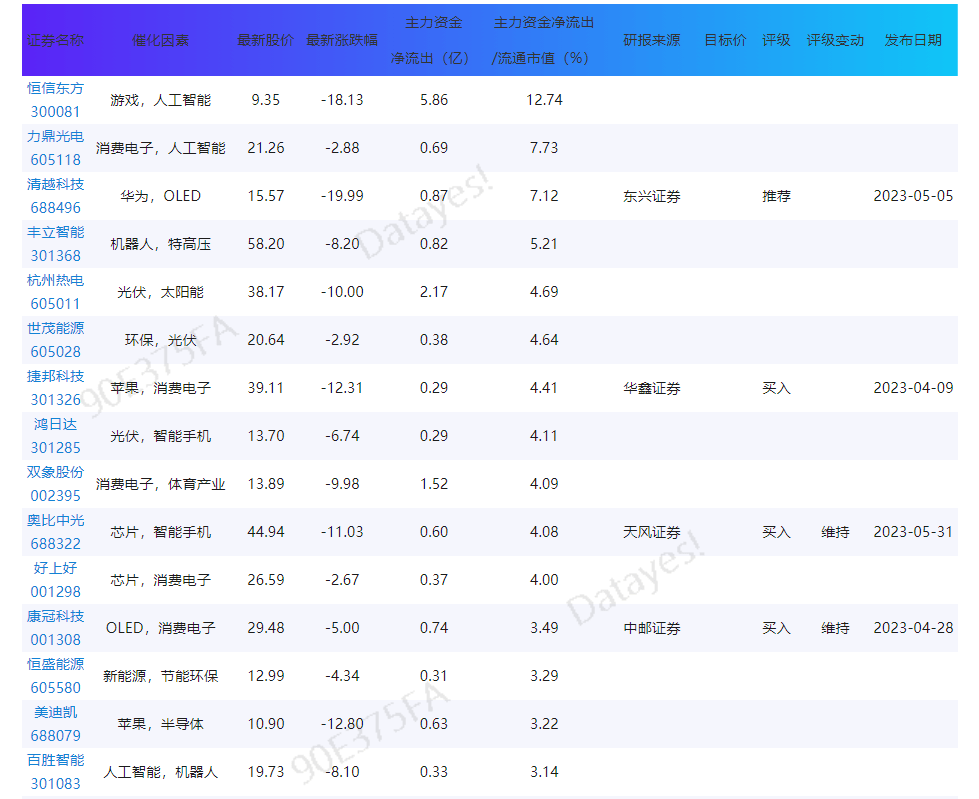Click the 催化因素 column header
This screenshot has width=979, height=799.
coord(160,41)
